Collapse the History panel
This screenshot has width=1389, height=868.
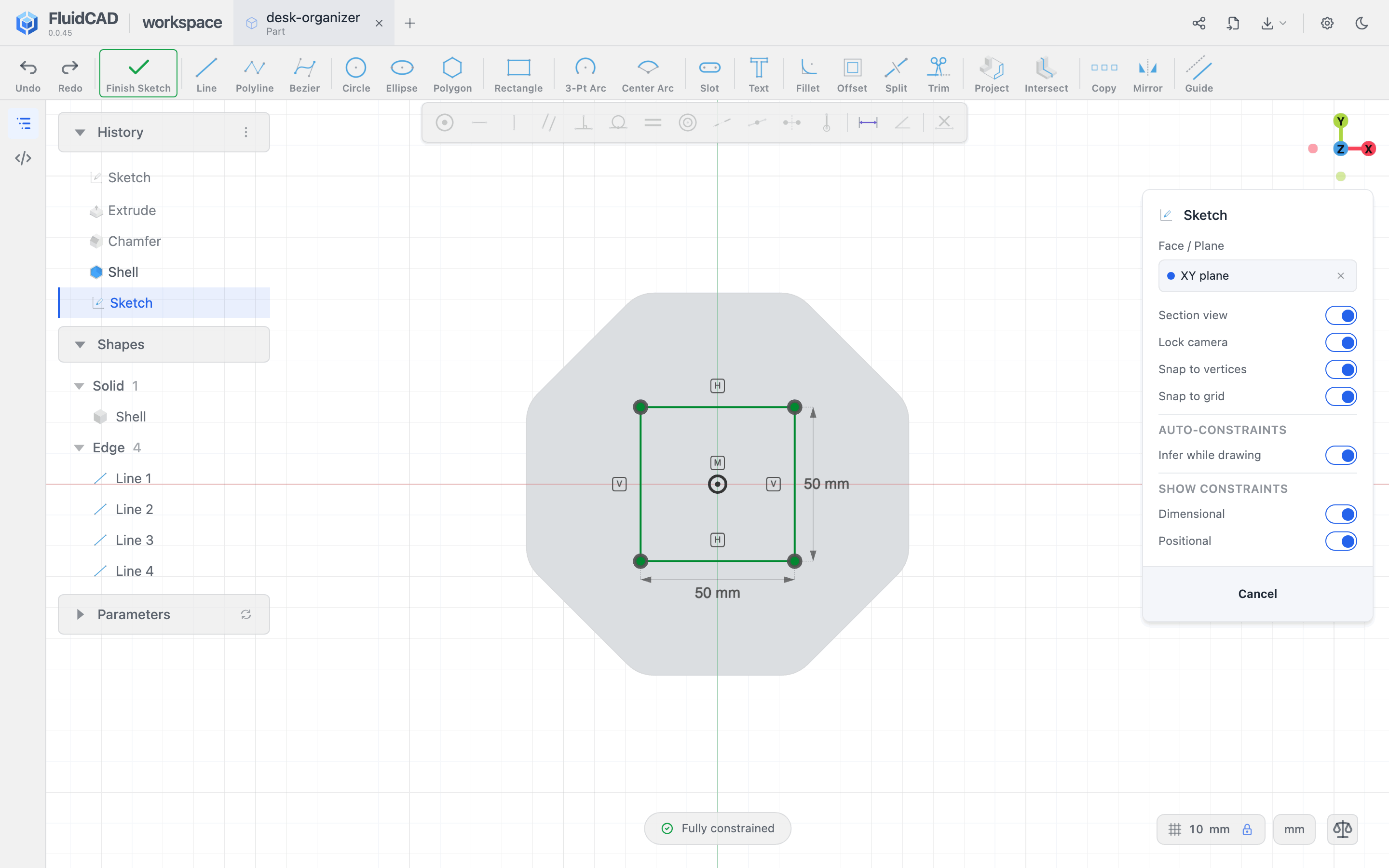coord(80,132)
